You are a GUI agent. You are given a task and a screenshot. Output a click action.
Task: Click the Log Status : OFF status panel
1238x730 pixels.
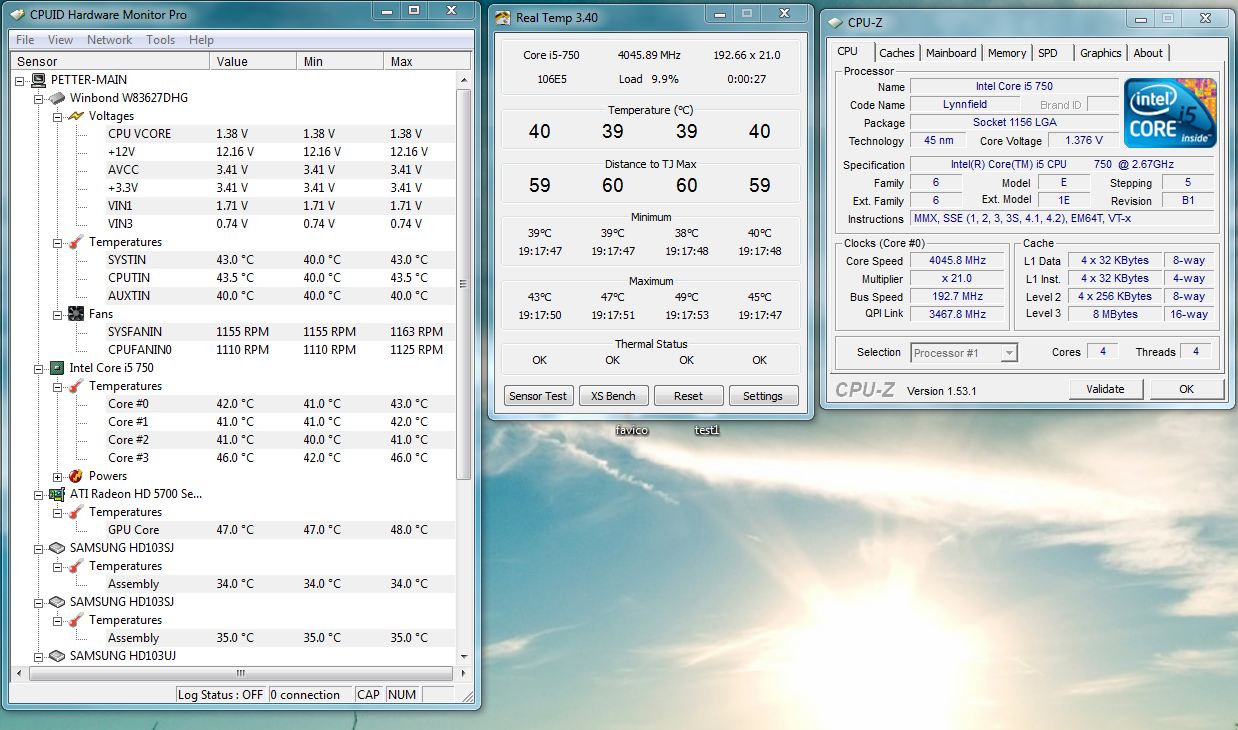pyautogui.click(x=221, y=694)
